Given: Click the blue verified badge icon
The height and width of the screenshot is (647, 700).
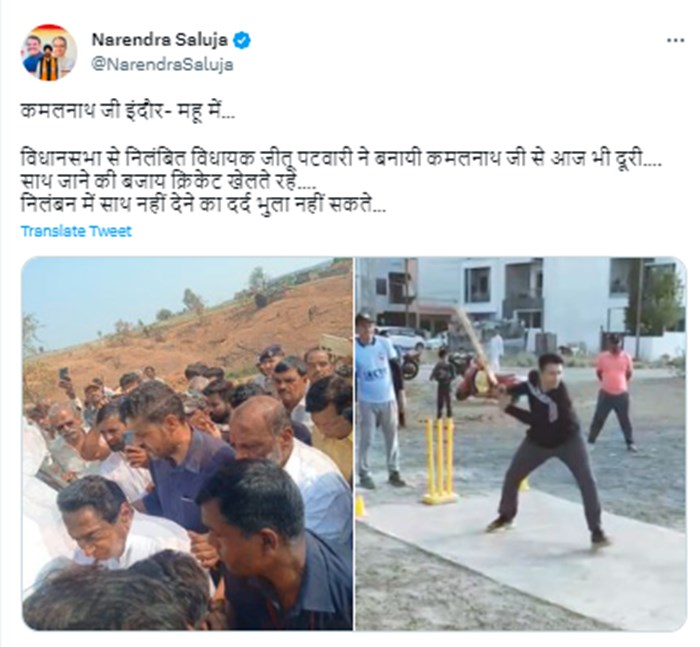Looking at the screenshot, I should point(242,41).
